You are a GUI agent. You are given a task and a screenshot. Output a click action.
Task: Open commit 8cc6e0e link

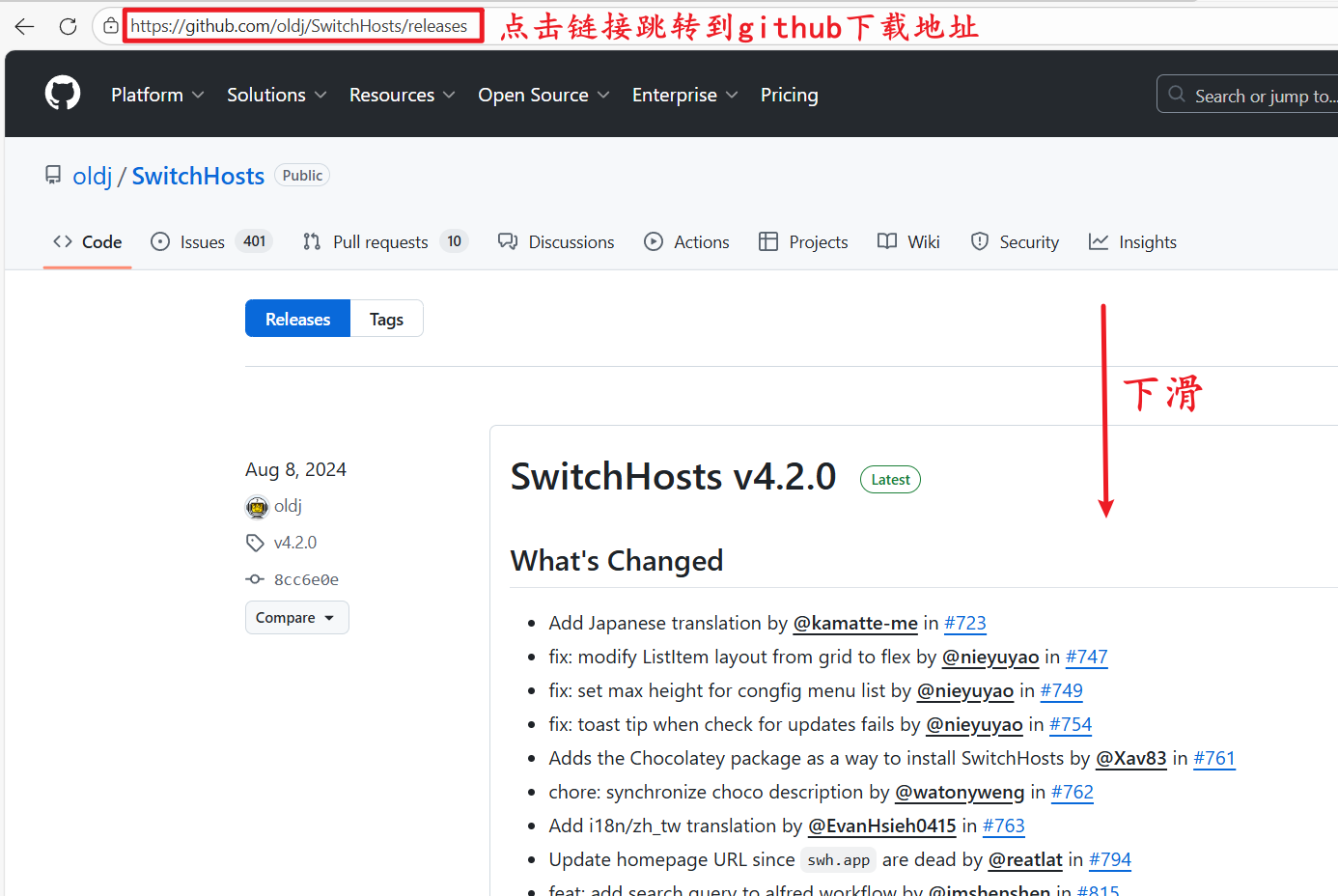[306, 579]
